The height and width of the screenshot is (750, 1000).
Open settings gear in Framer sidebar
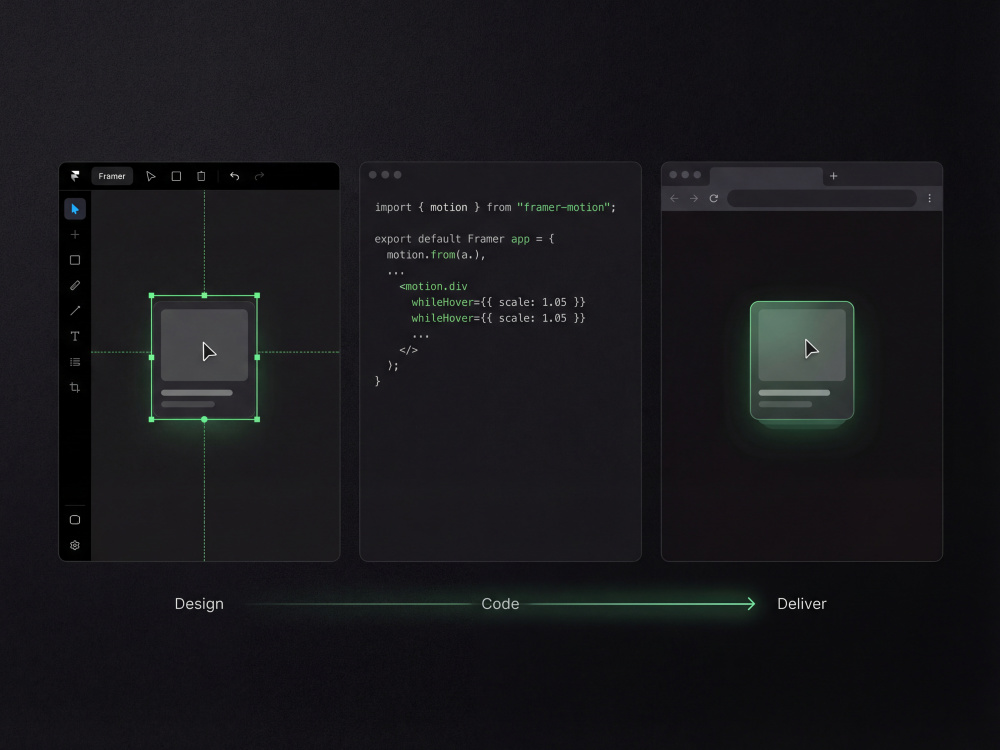pos(75,545)
